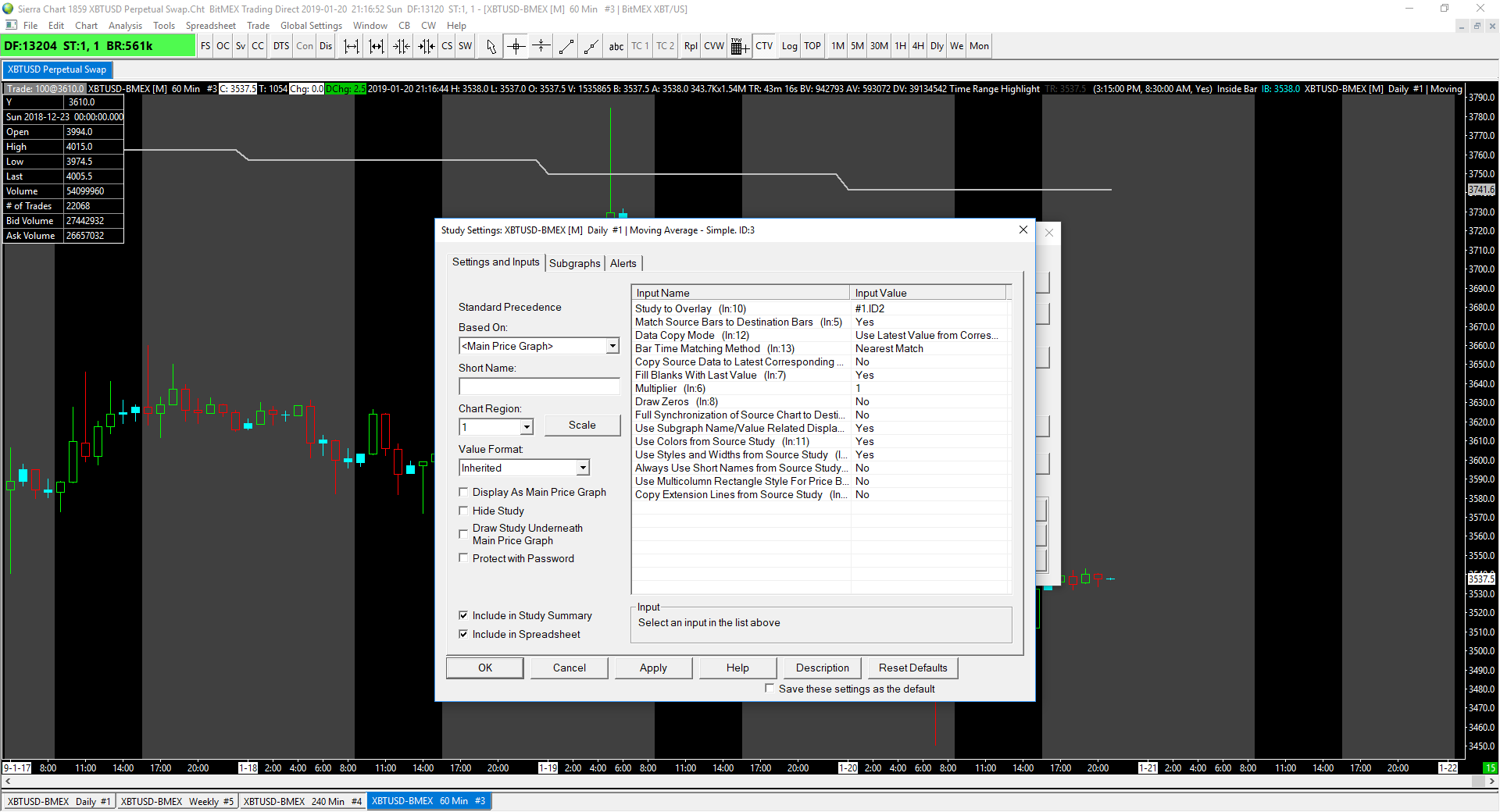Click the abc text drawing tool
Viewport: 1500px width, 812px height.
(616, 46)
